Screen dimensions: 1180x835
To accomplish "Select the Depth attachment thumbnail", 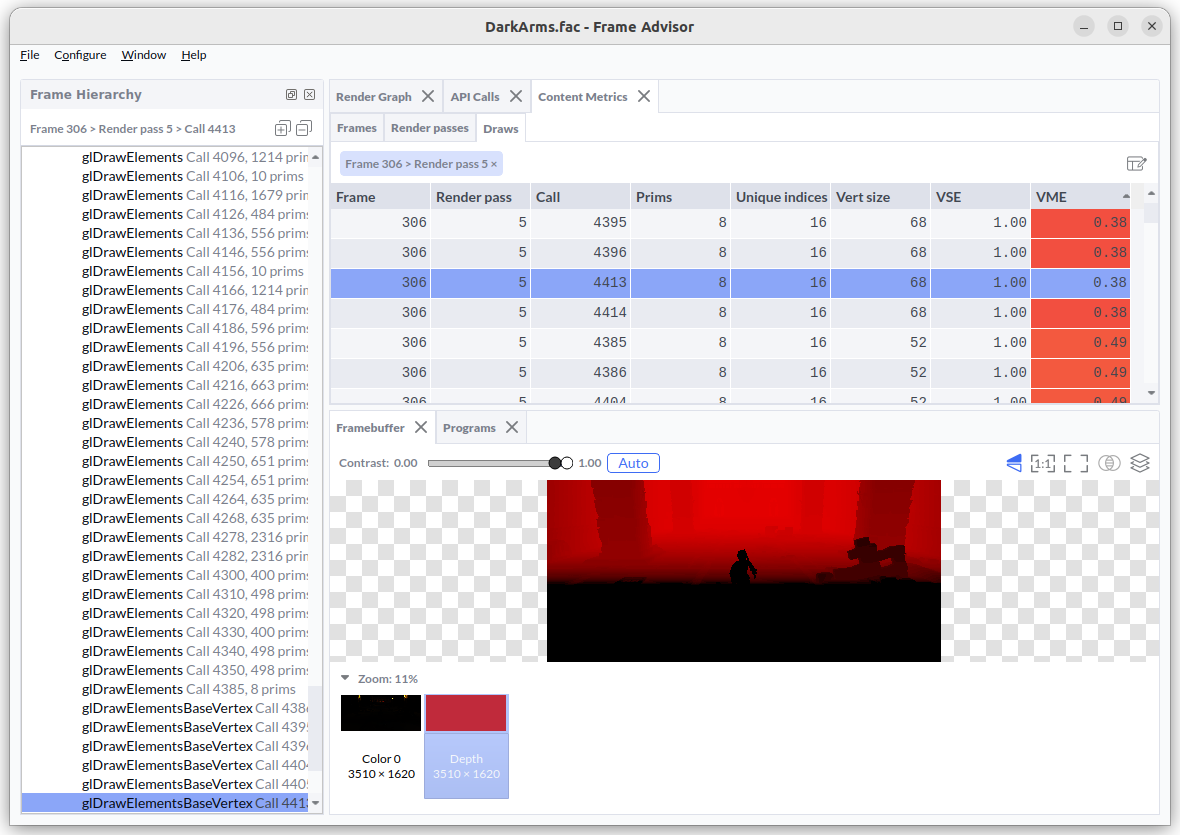I will coord(467,746).
